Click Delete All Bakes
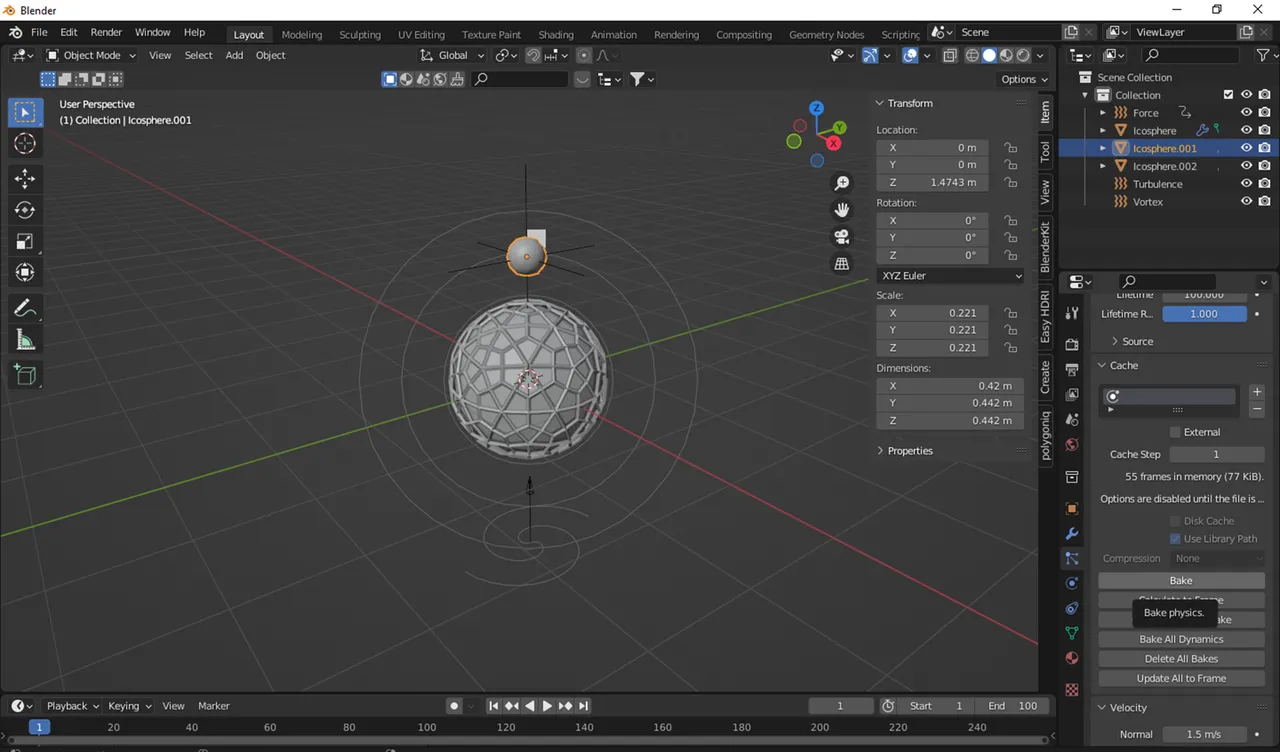 tap(1181, 659)
